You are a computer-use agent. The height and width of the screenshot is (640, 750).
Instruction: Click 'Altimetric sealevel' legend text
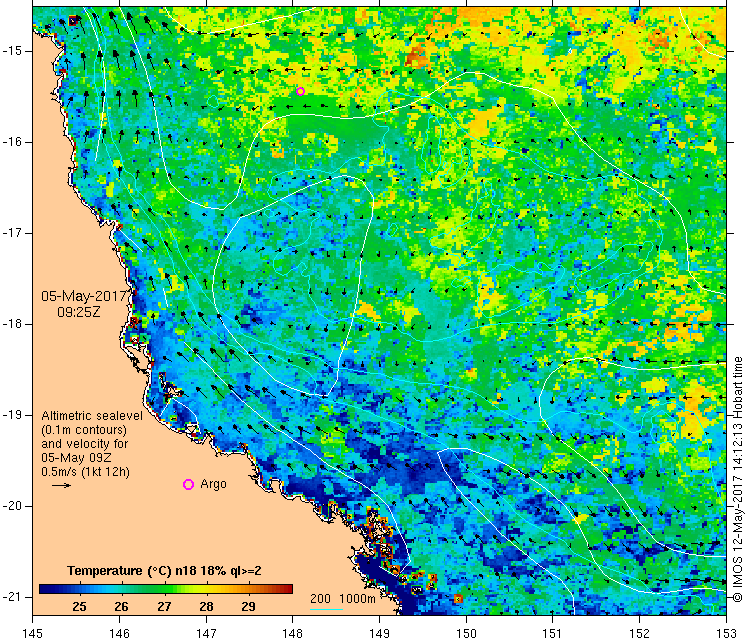pyautogui.click(x=92, y=416)
